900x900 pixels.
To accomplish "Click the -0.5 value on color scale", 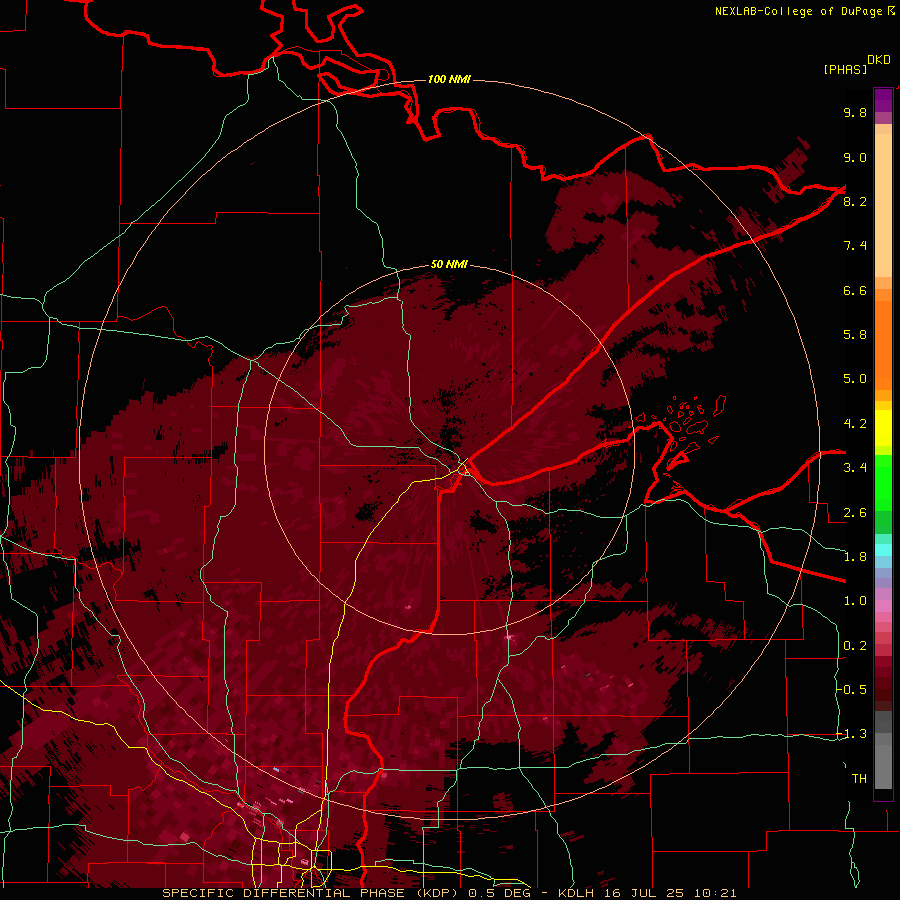I will [x=851, y=690].
